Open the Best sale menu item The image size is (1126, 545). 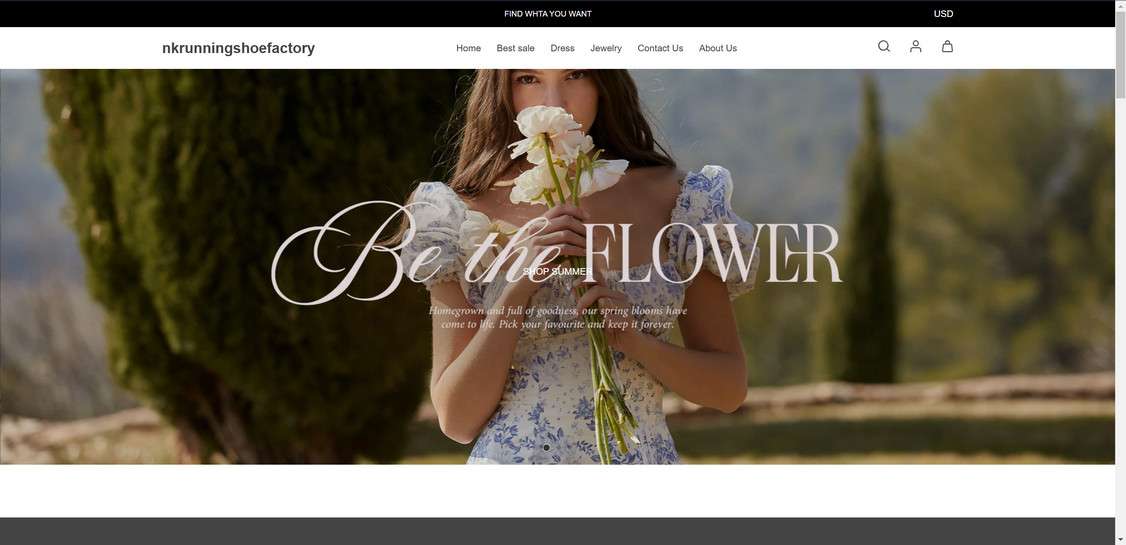[516, 48]
